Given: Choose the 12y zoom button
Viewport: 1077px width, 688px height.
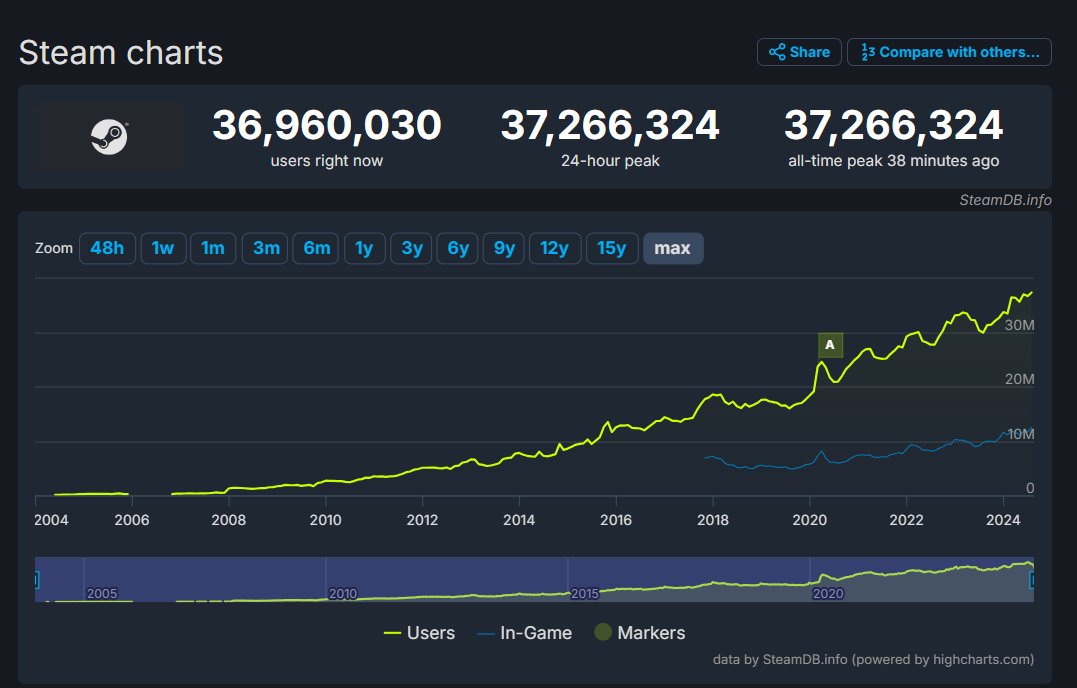Looking at the screenshot, I should pos(555,248).
